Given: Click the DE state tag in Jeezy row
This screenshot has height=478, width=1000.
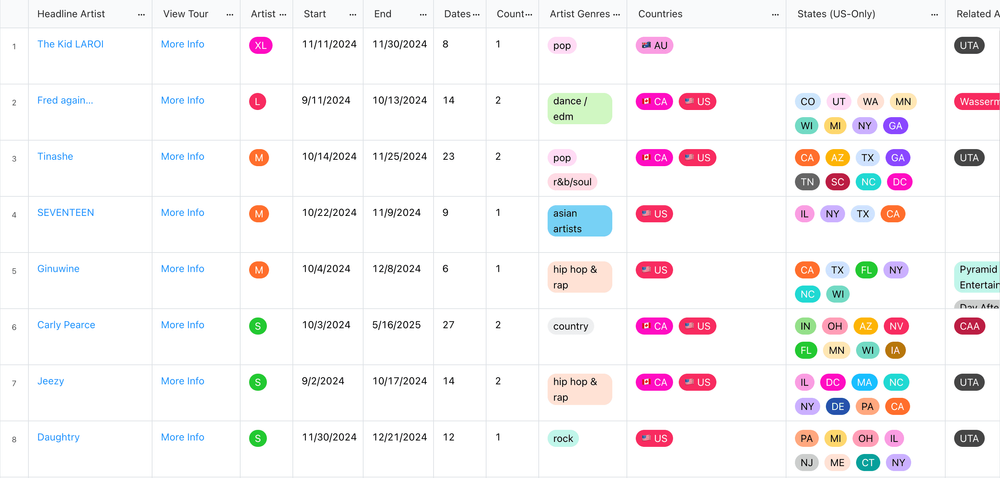Looking at the screenshot, I should point(838,406).
